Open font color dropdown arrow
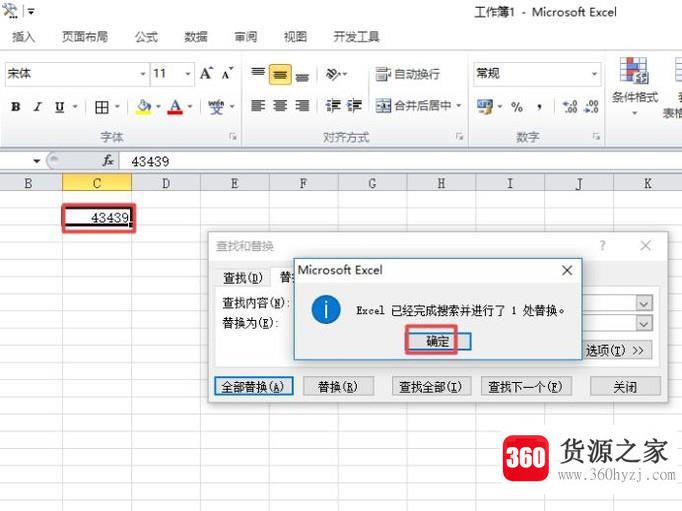 (190, 107)
